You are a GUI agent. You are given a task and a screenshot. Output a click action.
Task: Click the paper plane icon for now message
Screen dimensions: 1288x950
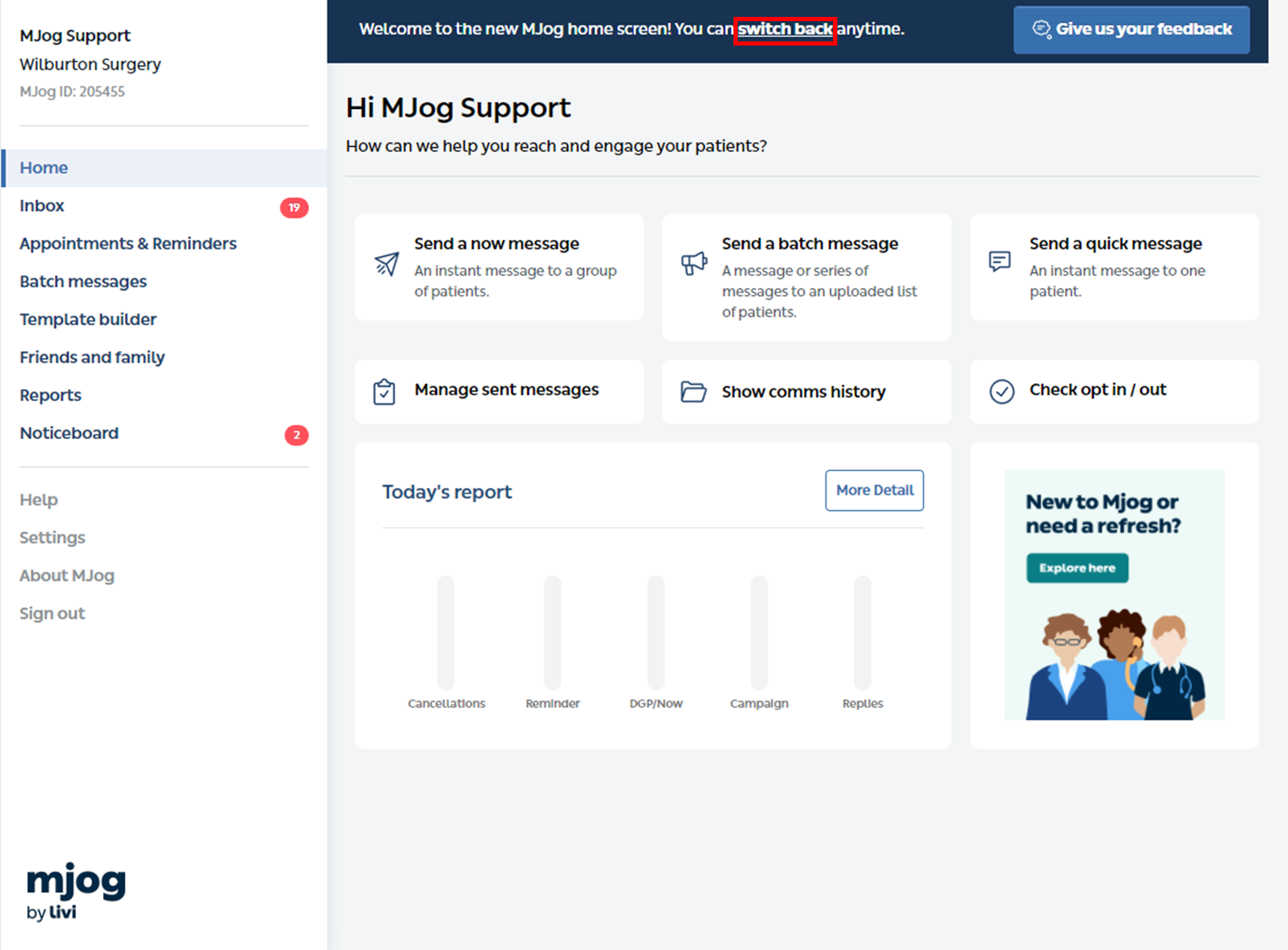click(x=387, y=264)
